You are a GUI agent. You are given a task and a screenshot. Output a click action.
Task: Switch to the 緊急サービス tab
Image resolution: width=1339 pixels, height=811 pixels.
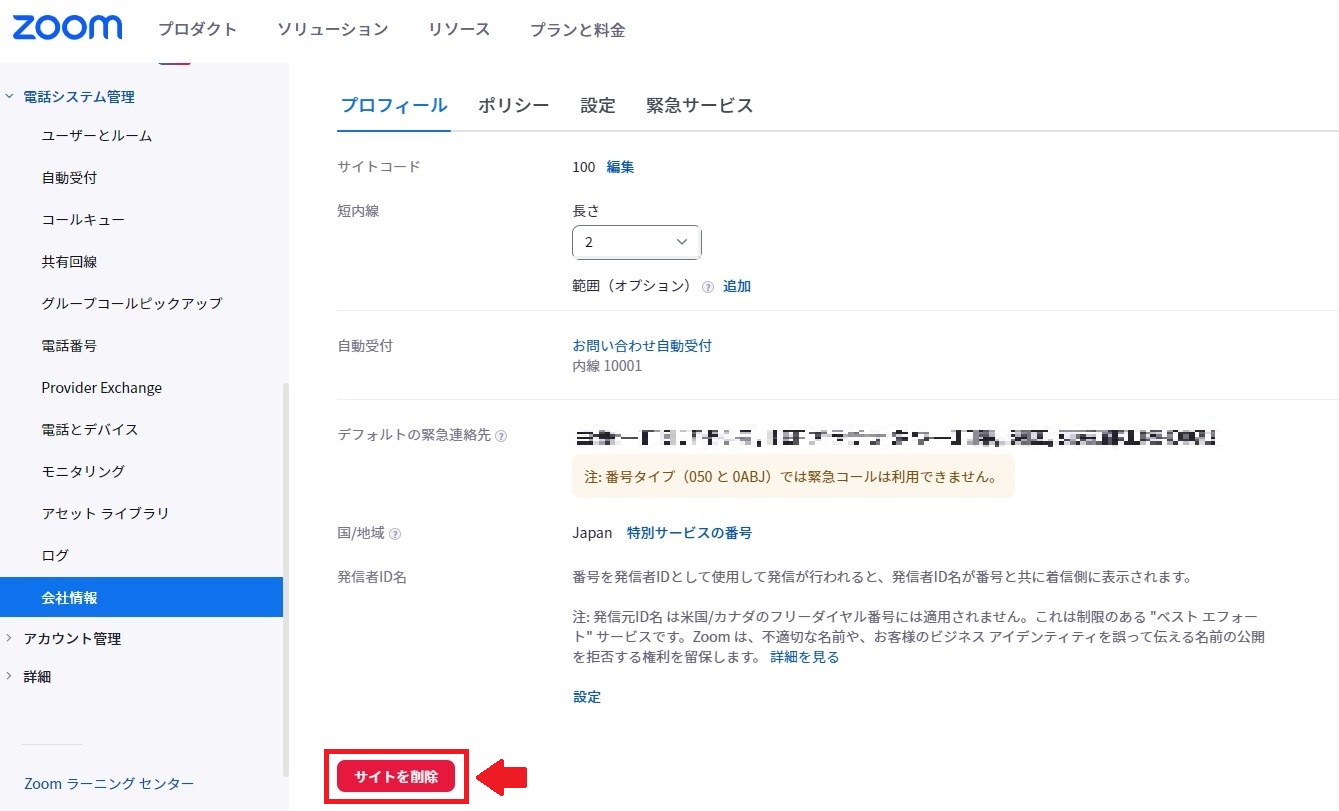tap(699, 106)
